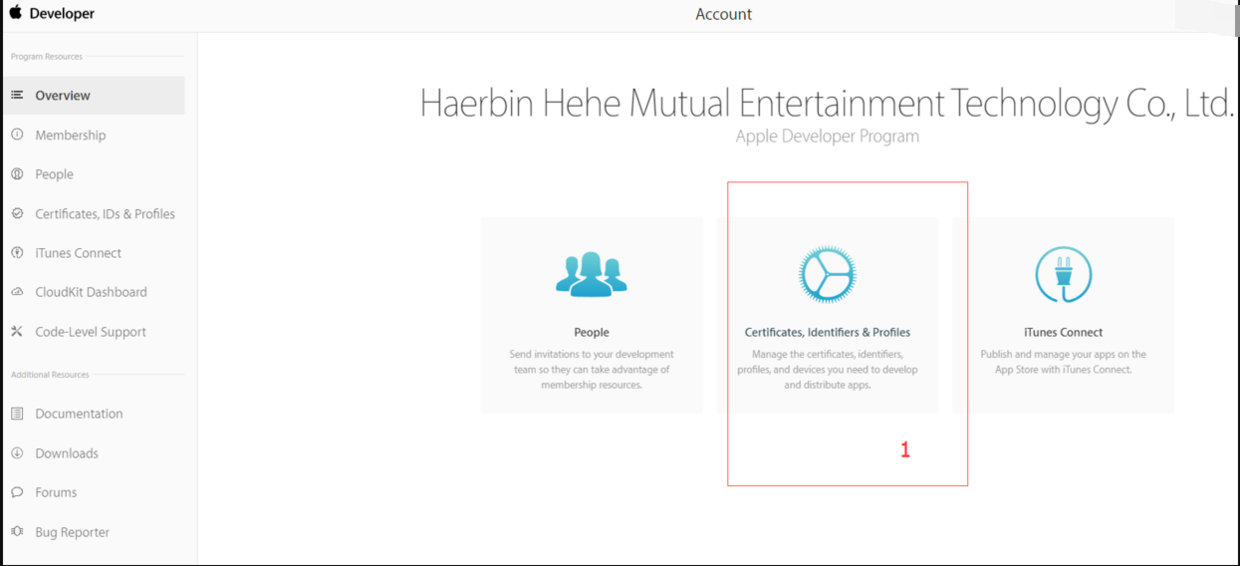
Task: Open CloudKit Dashboard from the sidebar
Action: (93, 292)
